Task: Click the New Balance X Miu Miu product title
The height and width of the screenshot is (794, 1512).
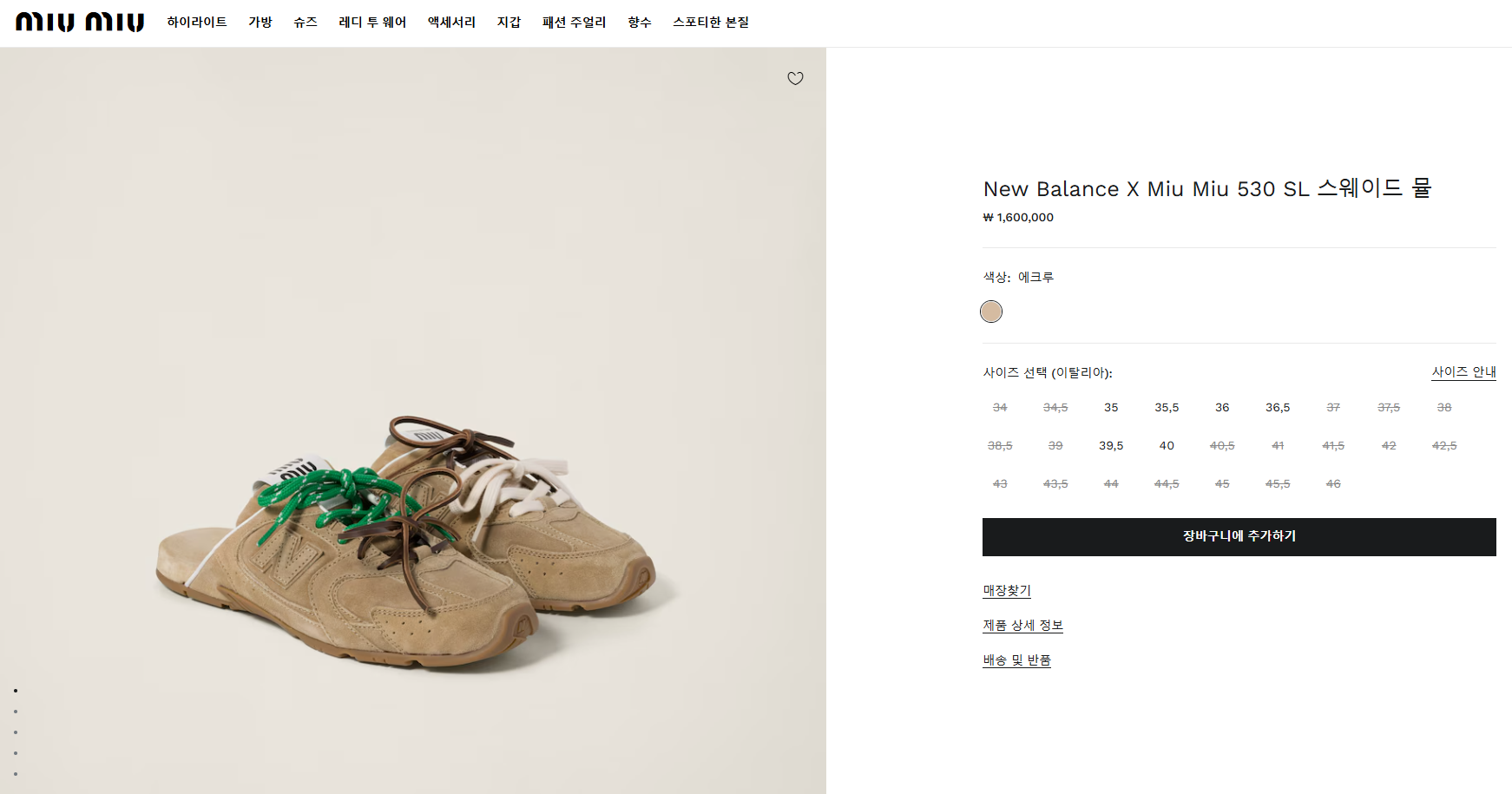Action: [1207, 188]
